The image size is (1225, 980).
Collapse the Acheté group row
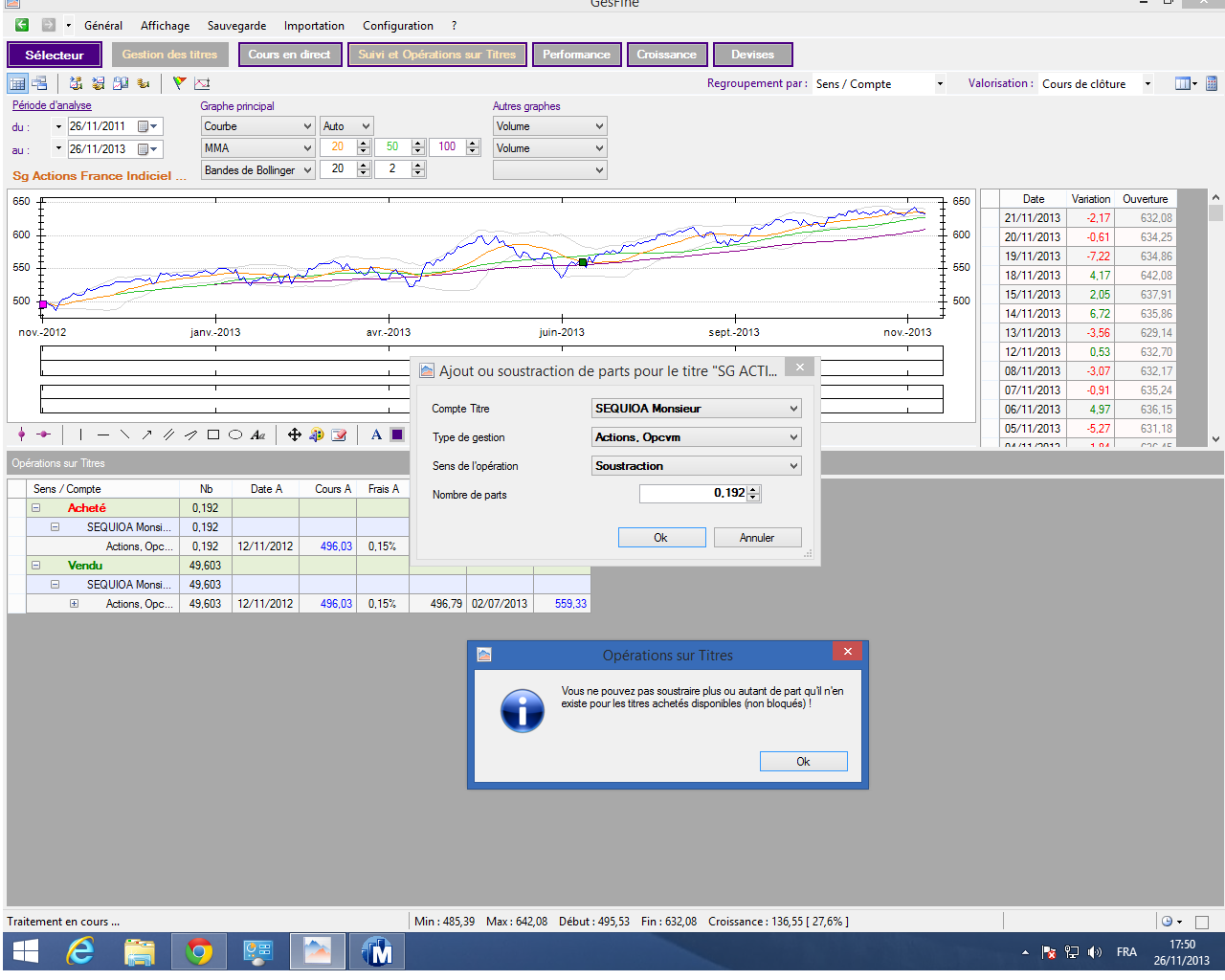click(x=35, y=508)
